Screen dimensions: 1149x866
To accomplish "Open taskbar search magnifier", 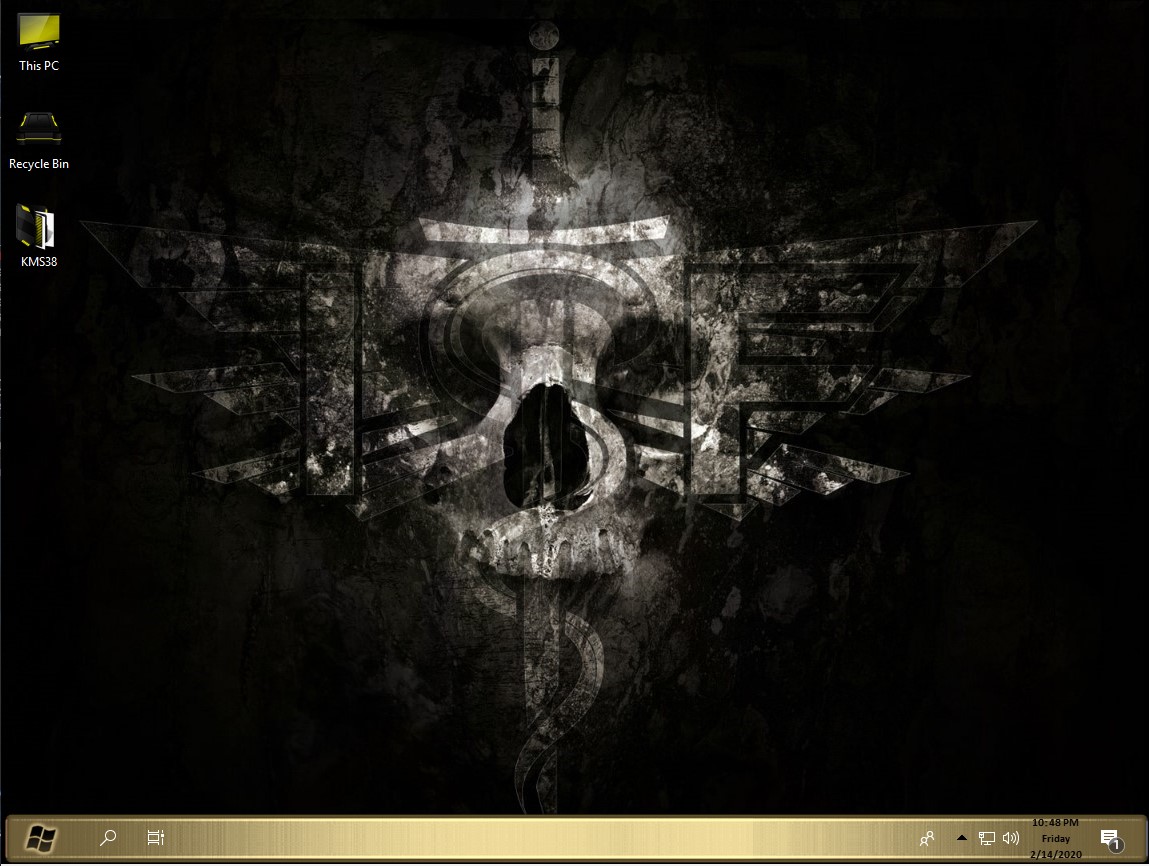I will 108,837.
